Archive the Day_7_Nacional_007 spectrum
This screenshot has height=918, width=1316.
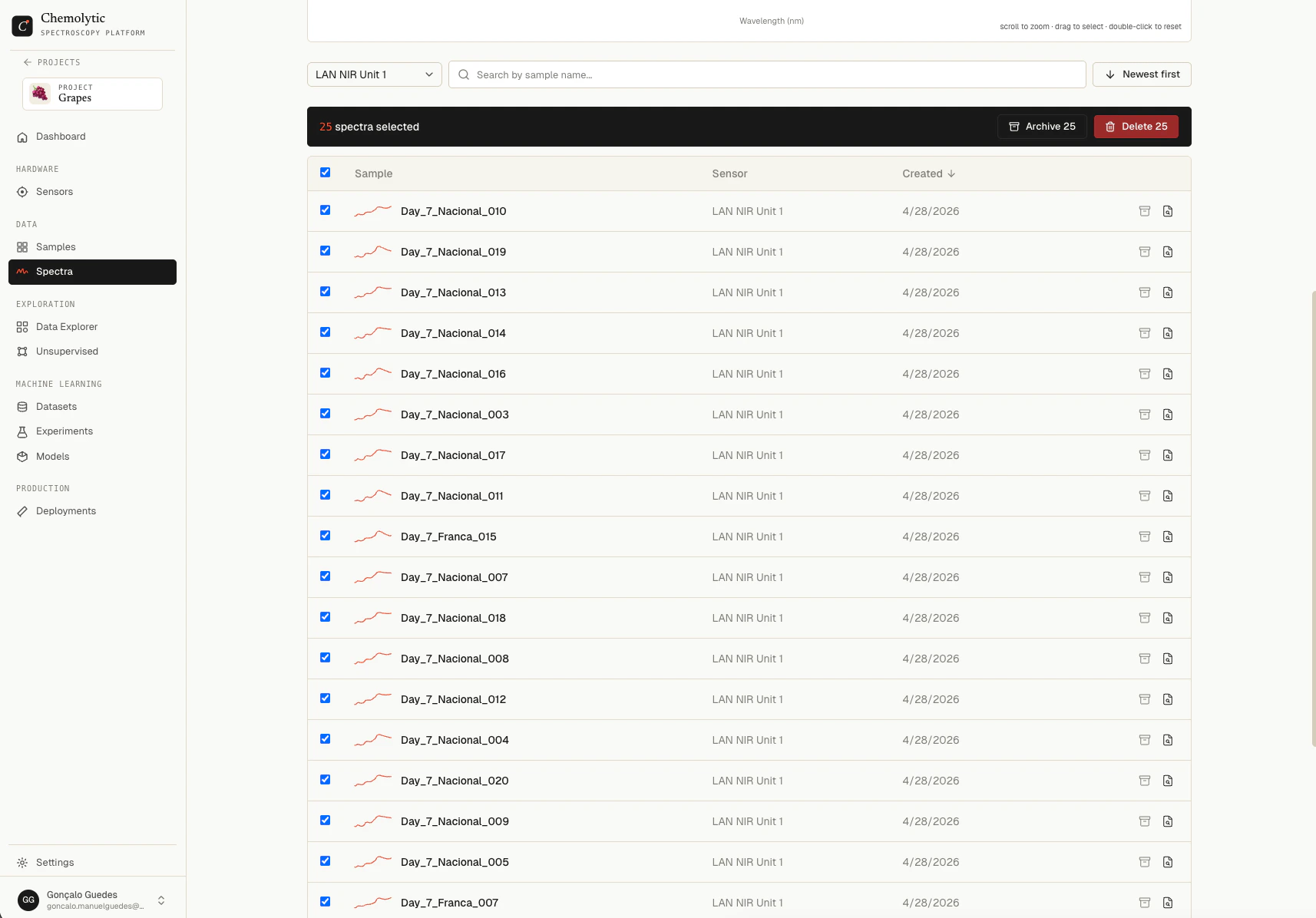(1144, 577)
